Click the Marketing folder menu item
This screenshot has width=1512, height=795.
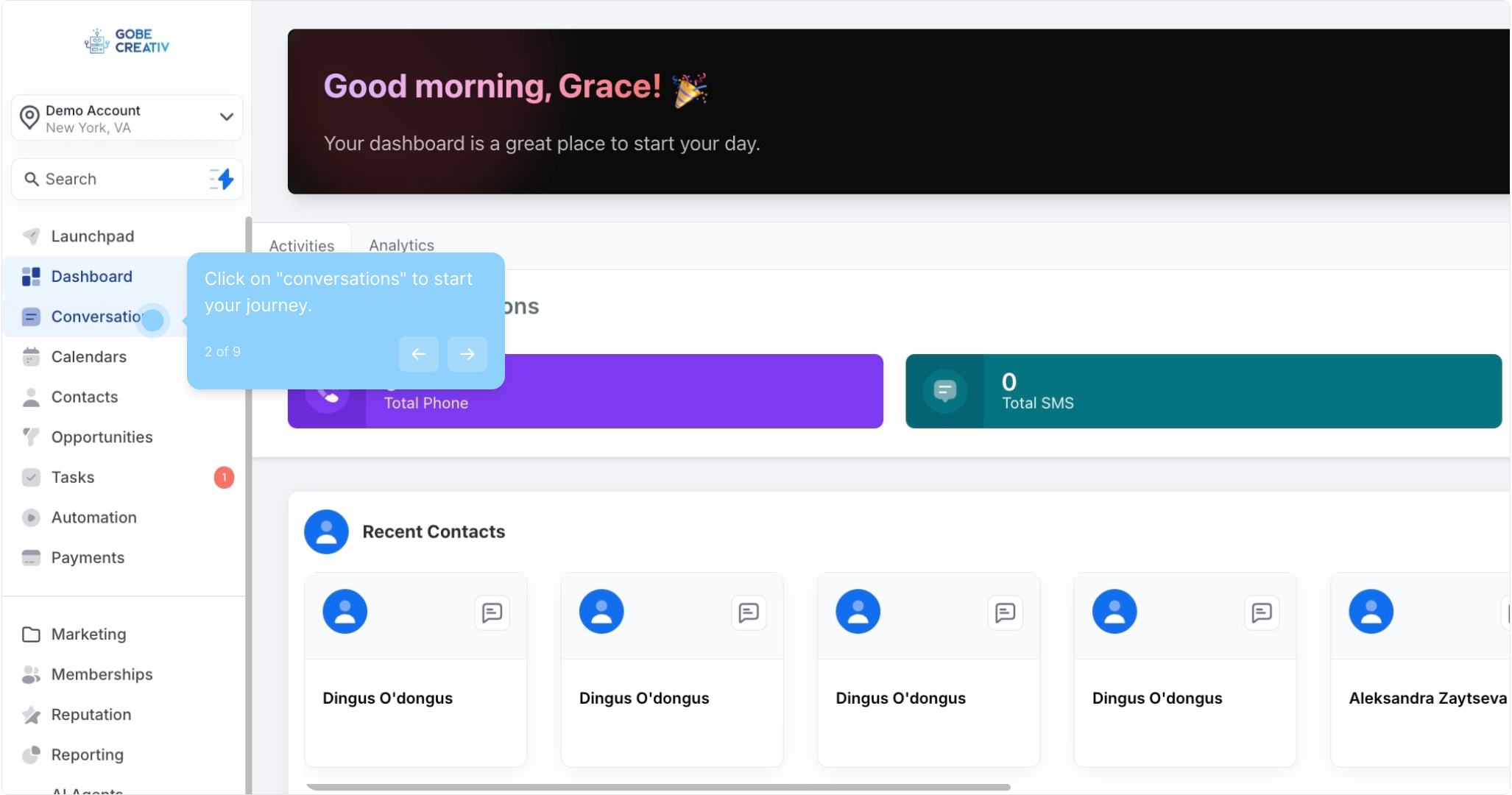[x=88, y=634]
